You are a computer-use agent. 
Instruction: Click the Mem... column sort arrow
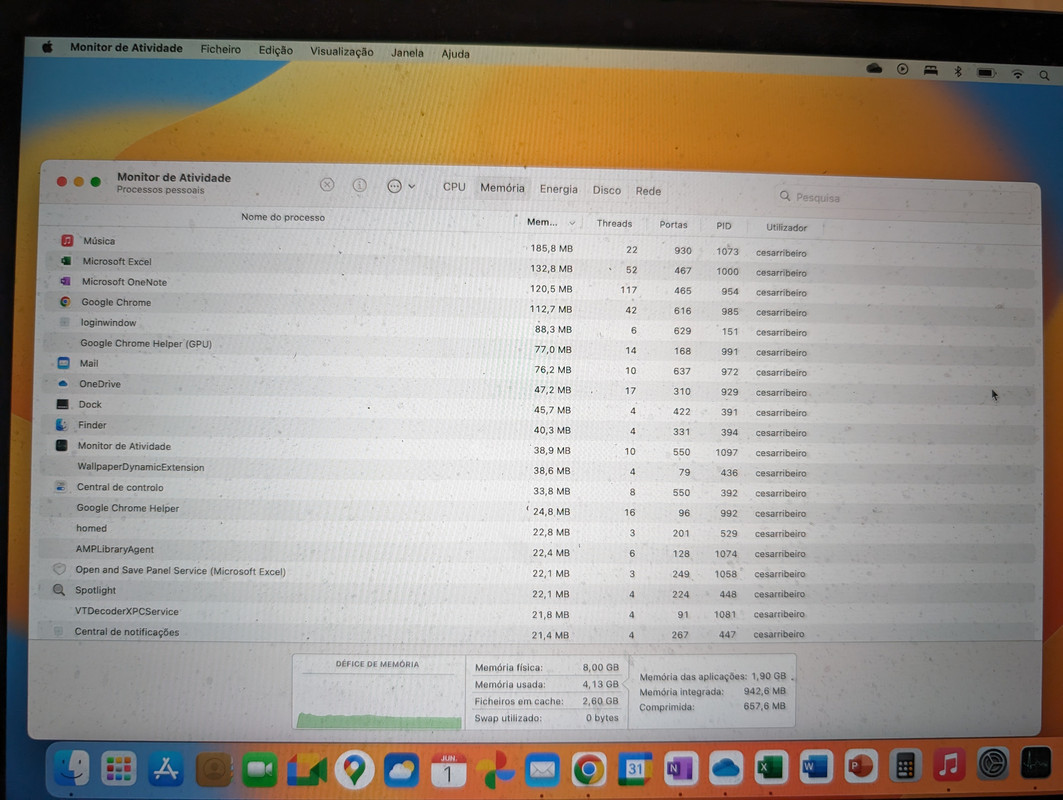coord(572,222)
